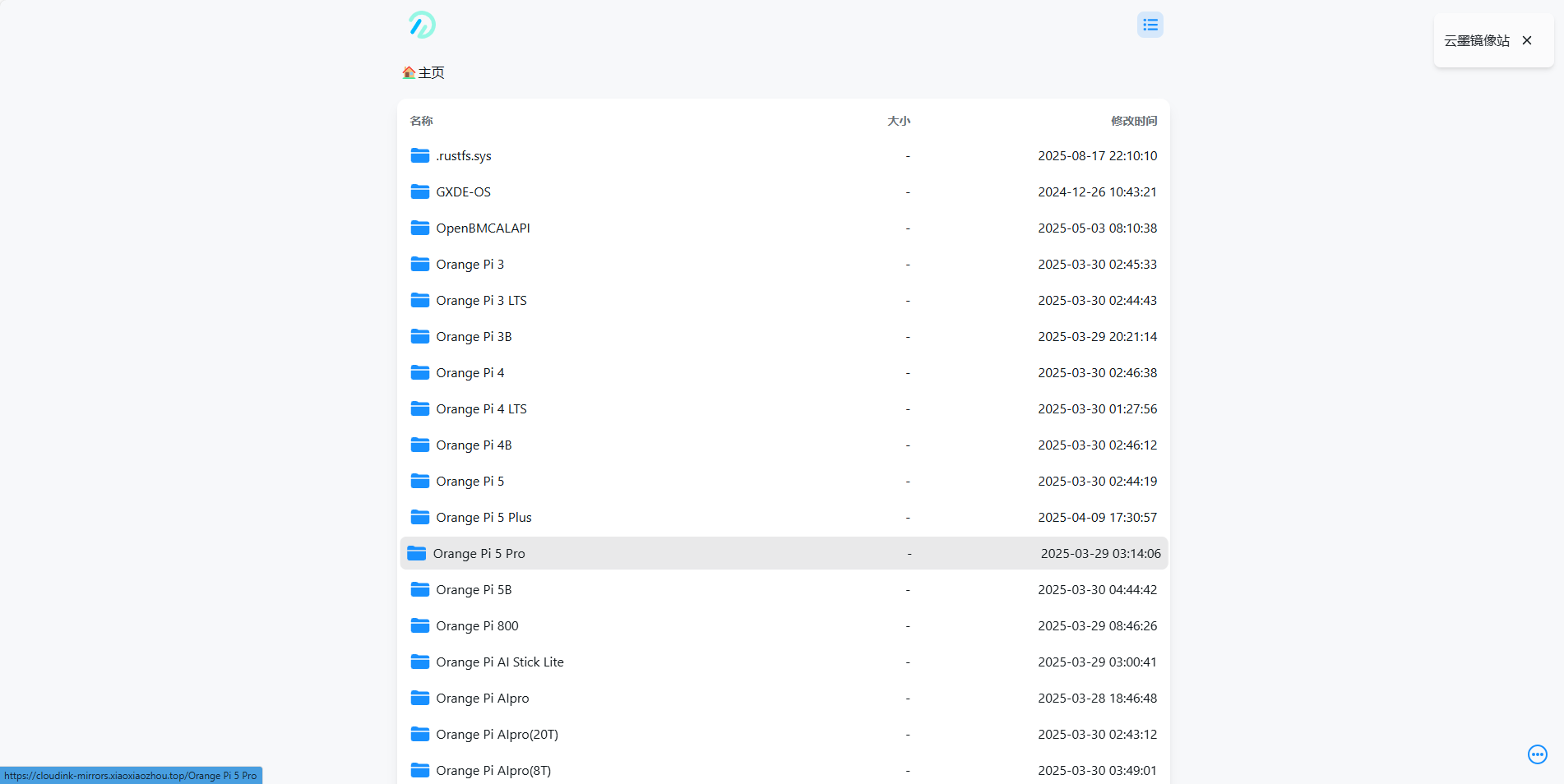
Task: Sort by the 修改时间 column header
Action: pos(1134,121)
